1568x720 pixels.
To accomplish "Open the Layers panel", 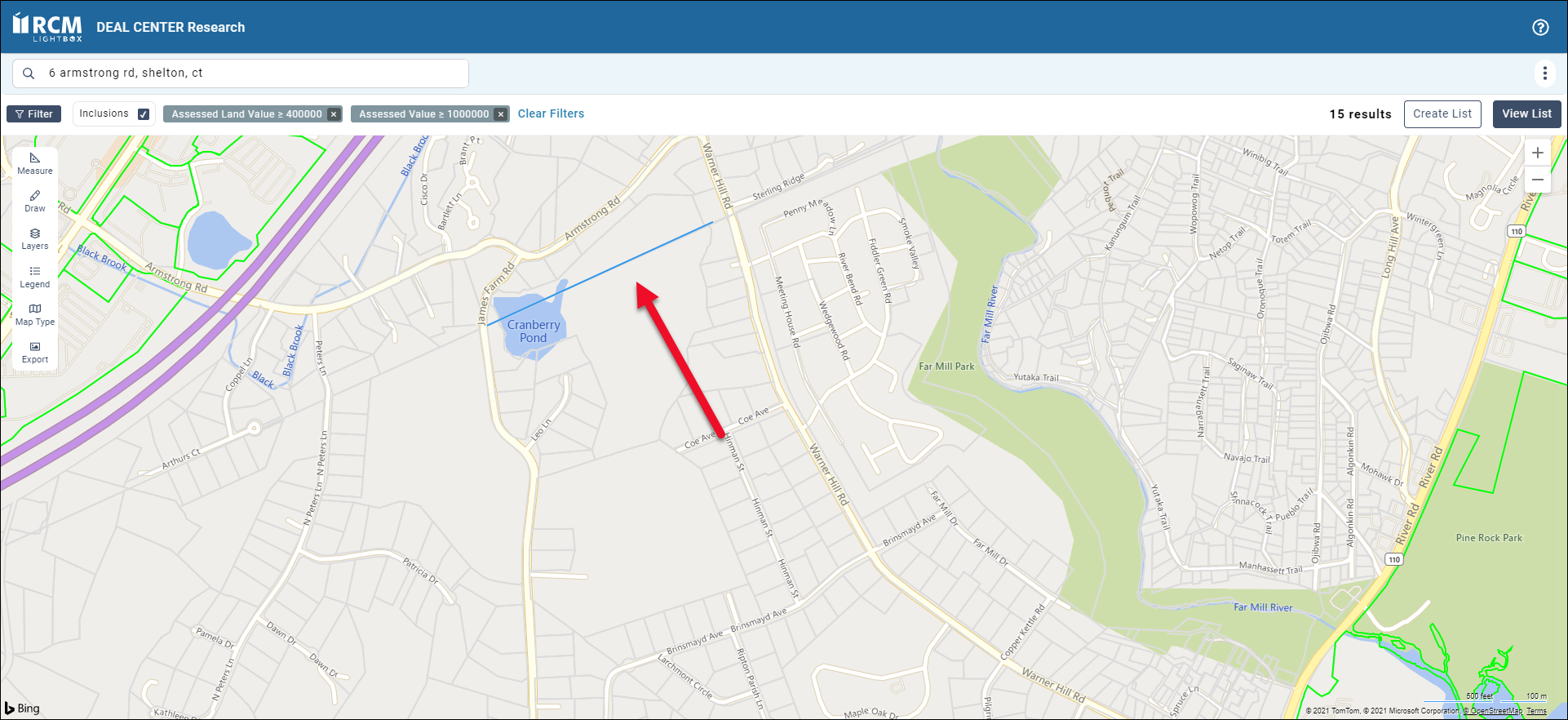I will (35, 238).
